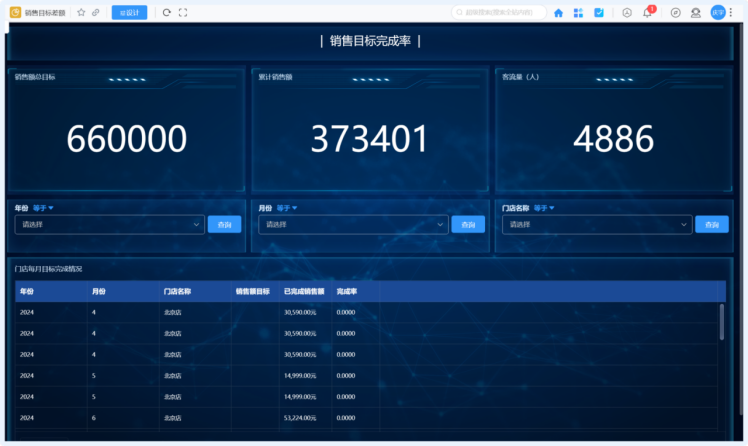Open the 门店名称 请选择 dropdown

pos(597,225)
